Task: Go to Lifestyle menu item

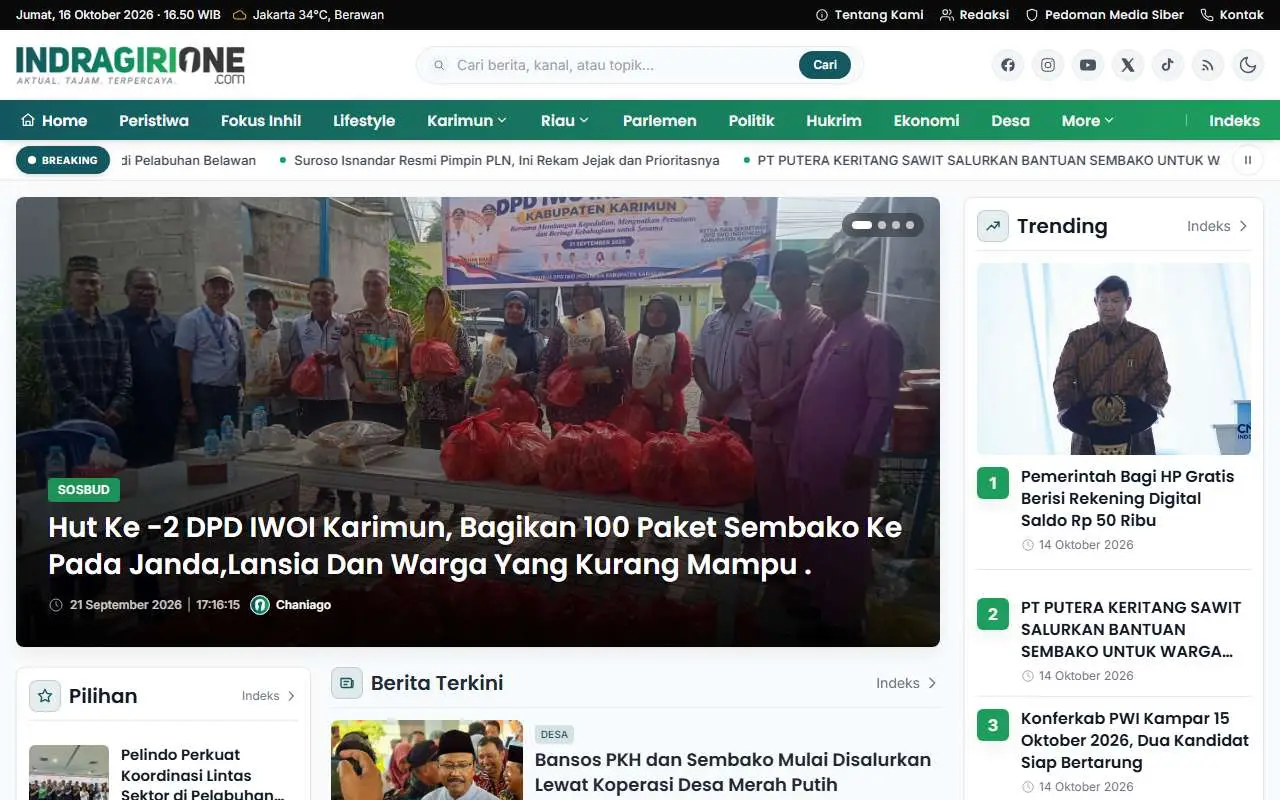Action: point(364,120)
